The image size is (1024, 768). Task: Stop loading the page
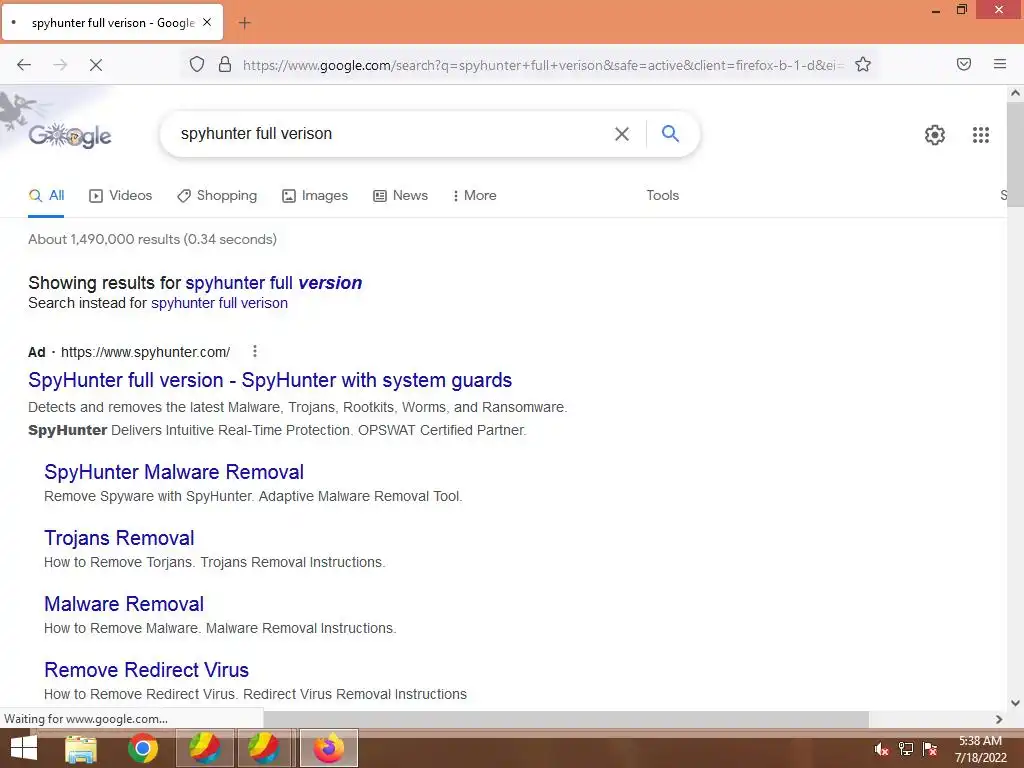95,65
